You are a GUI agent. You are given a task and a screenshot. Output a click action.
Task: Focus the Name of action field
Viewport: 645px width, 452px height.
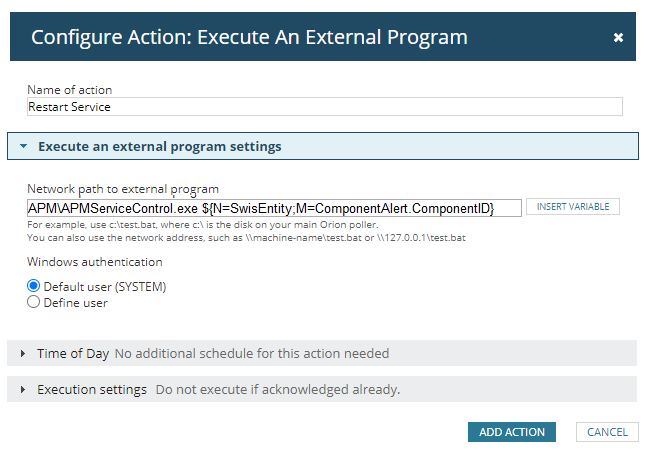(x=324, y=106)
